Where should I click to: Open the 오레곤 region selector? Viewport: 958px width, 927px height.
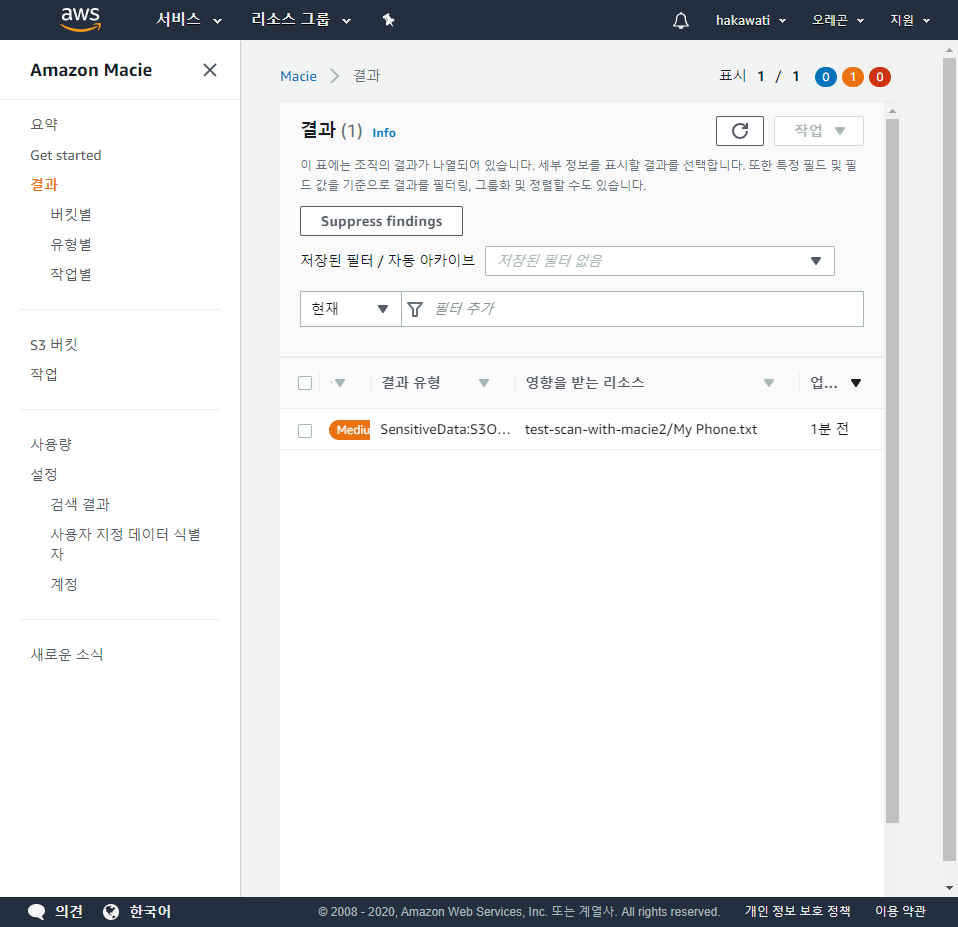pyautogui.click(x=838, y=20)
